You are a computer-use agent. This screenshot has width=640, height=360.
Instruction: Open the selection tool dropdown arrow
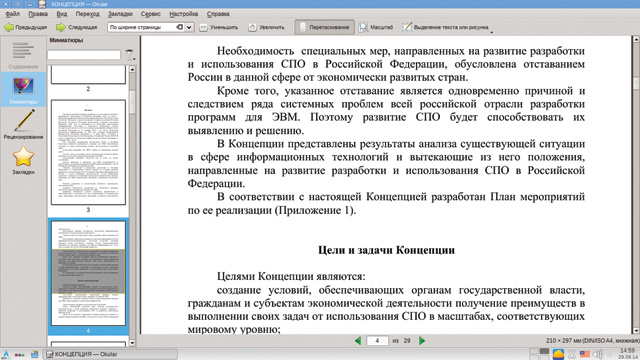491,31
